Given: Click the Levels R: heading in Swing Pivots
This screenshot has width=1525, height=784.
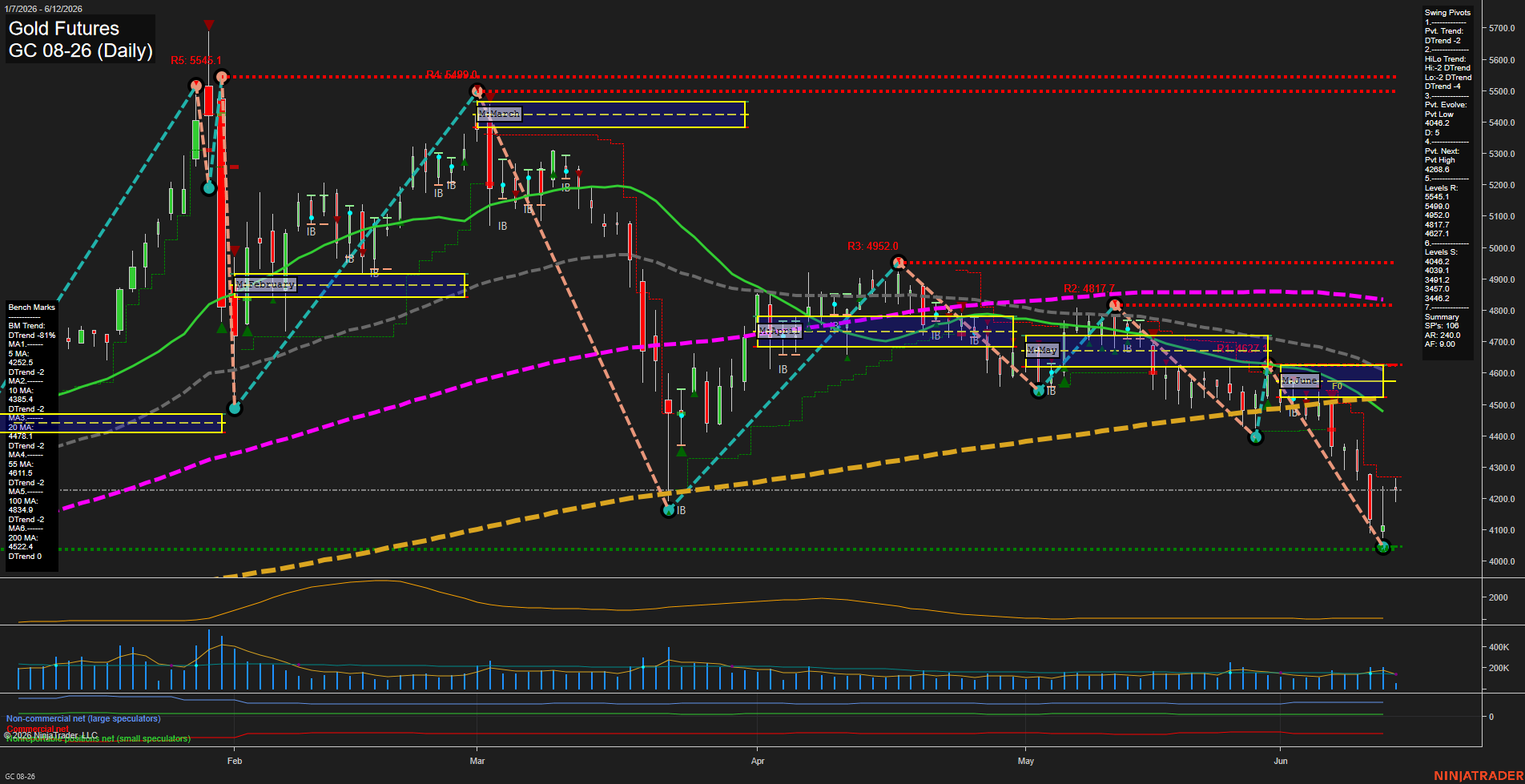Looking at the screenshot, I should point(1441,188).
